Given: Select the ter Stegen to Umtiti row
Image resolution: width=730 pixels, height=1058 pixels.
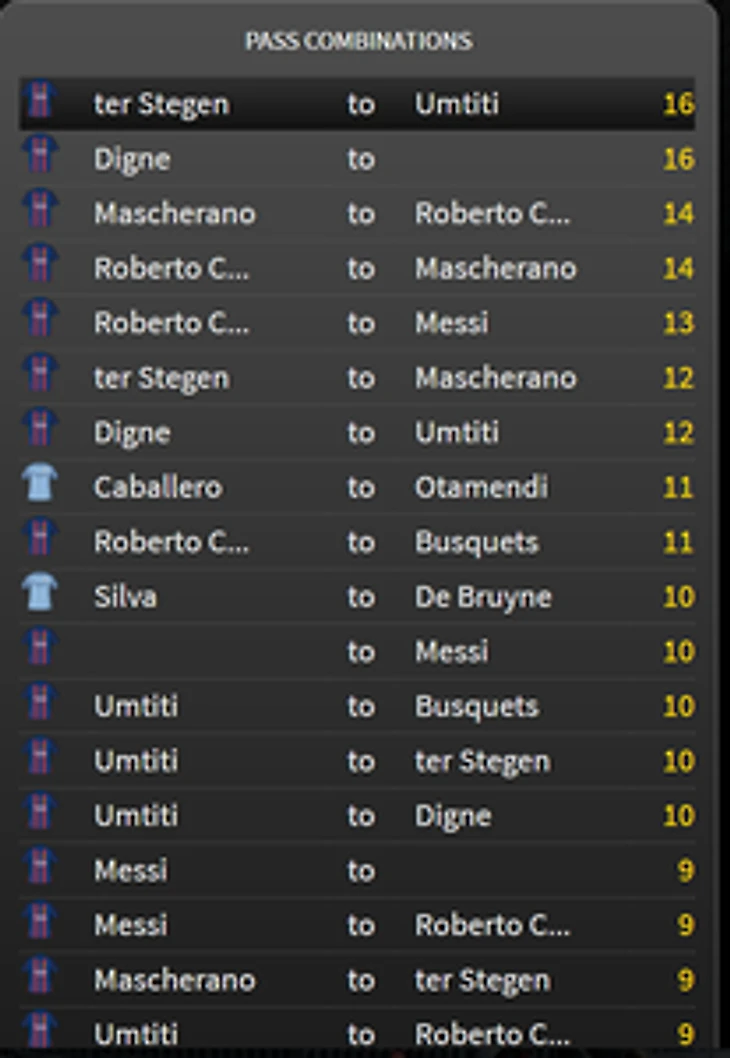Looking at the screenshot, I should coord(357,104).
